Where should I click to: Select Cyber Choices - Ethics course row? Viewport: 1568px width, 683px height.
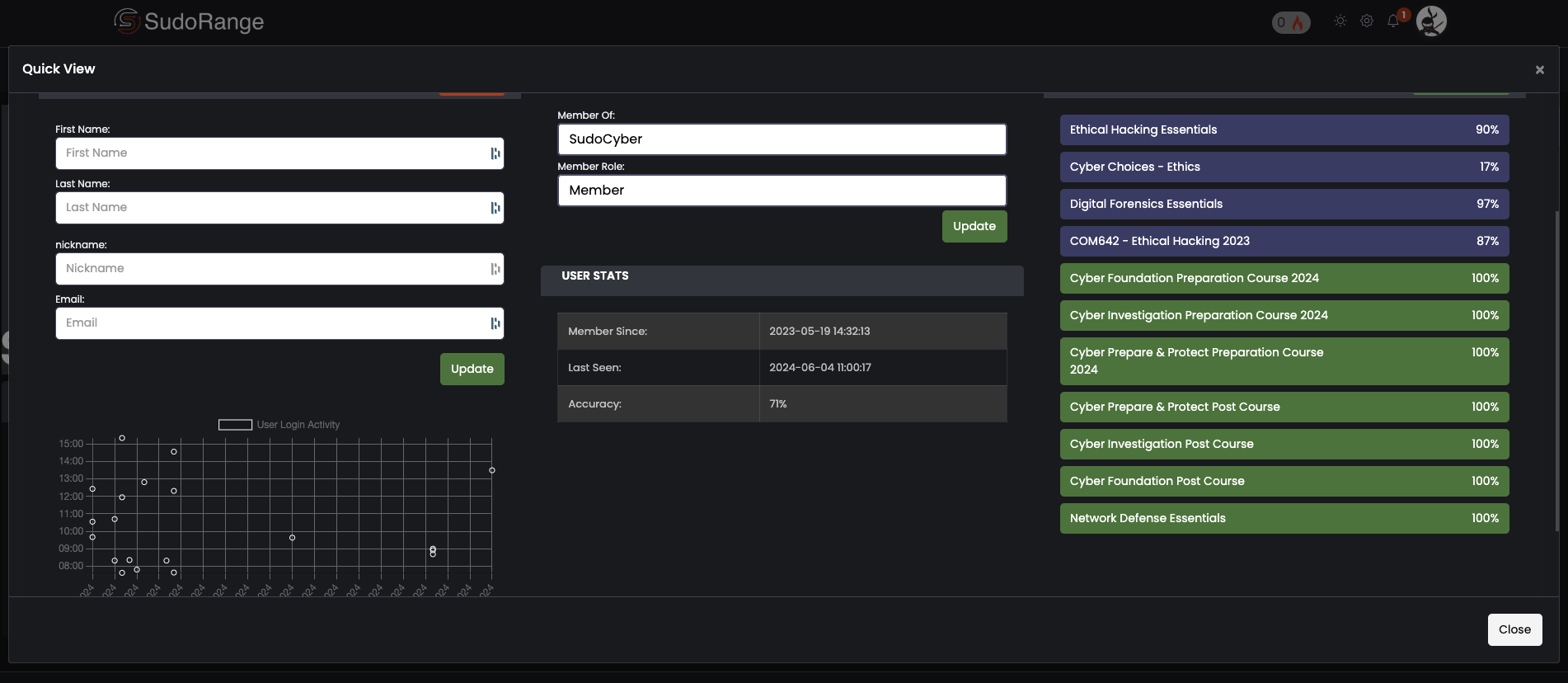pos(1284,167)
